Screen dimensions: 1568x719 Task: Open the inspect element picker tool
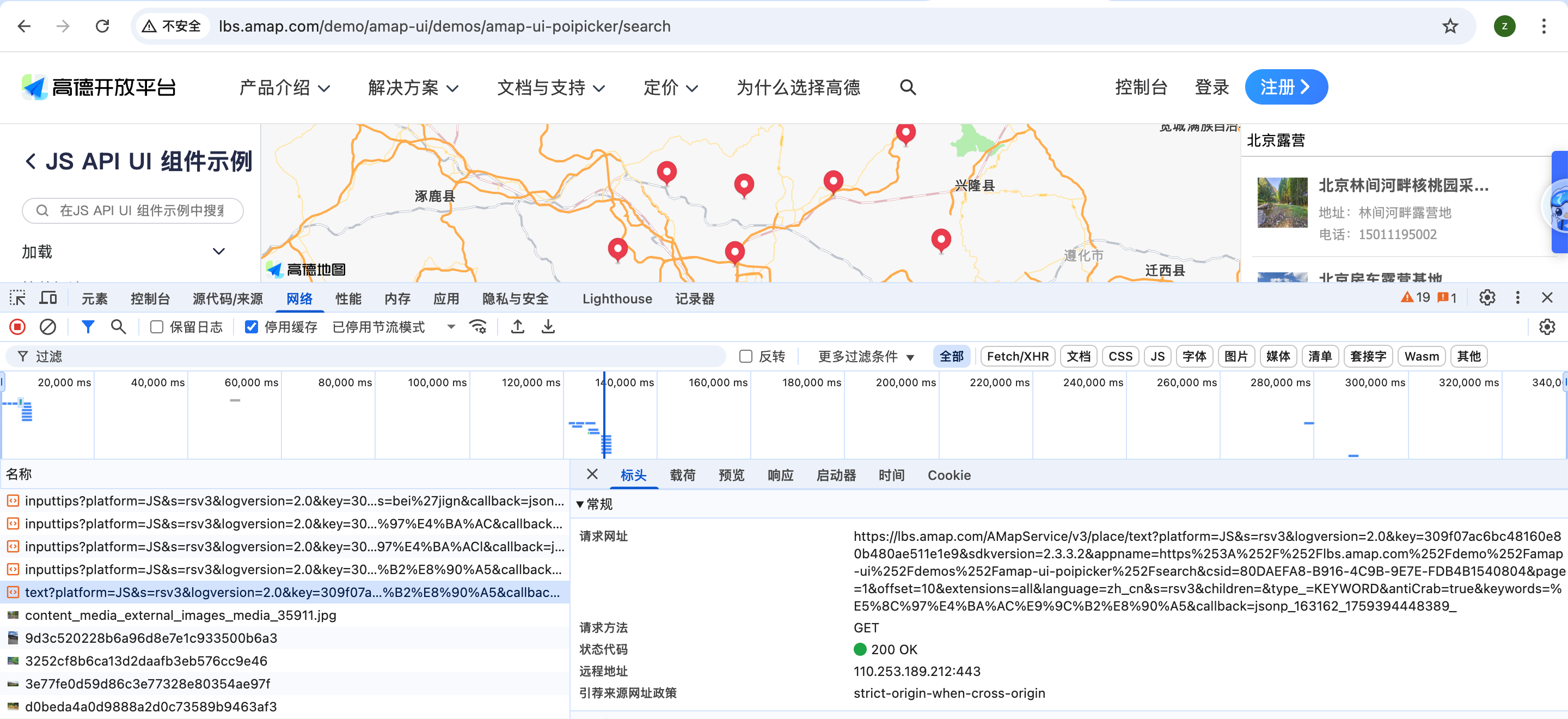pos(17,298)
